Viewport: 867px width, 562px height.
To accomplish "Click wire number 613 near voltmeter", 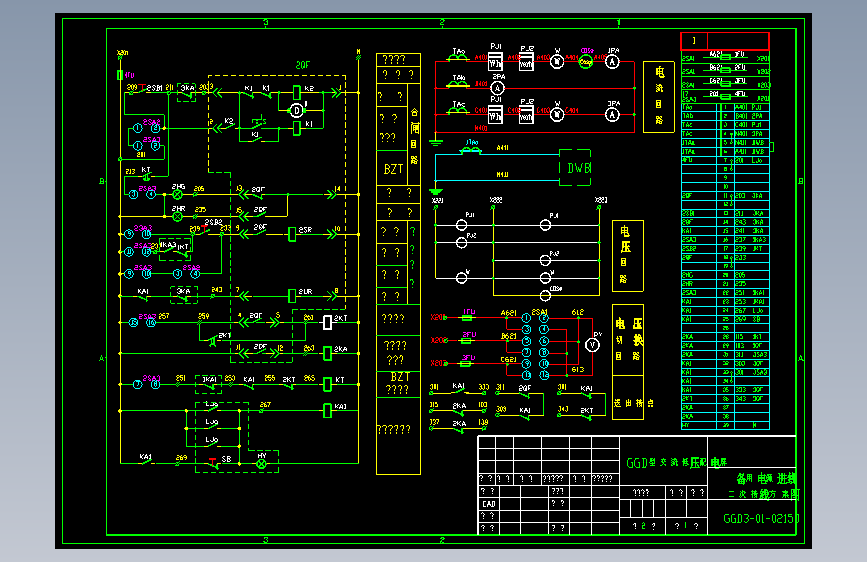I will [577, 370].
